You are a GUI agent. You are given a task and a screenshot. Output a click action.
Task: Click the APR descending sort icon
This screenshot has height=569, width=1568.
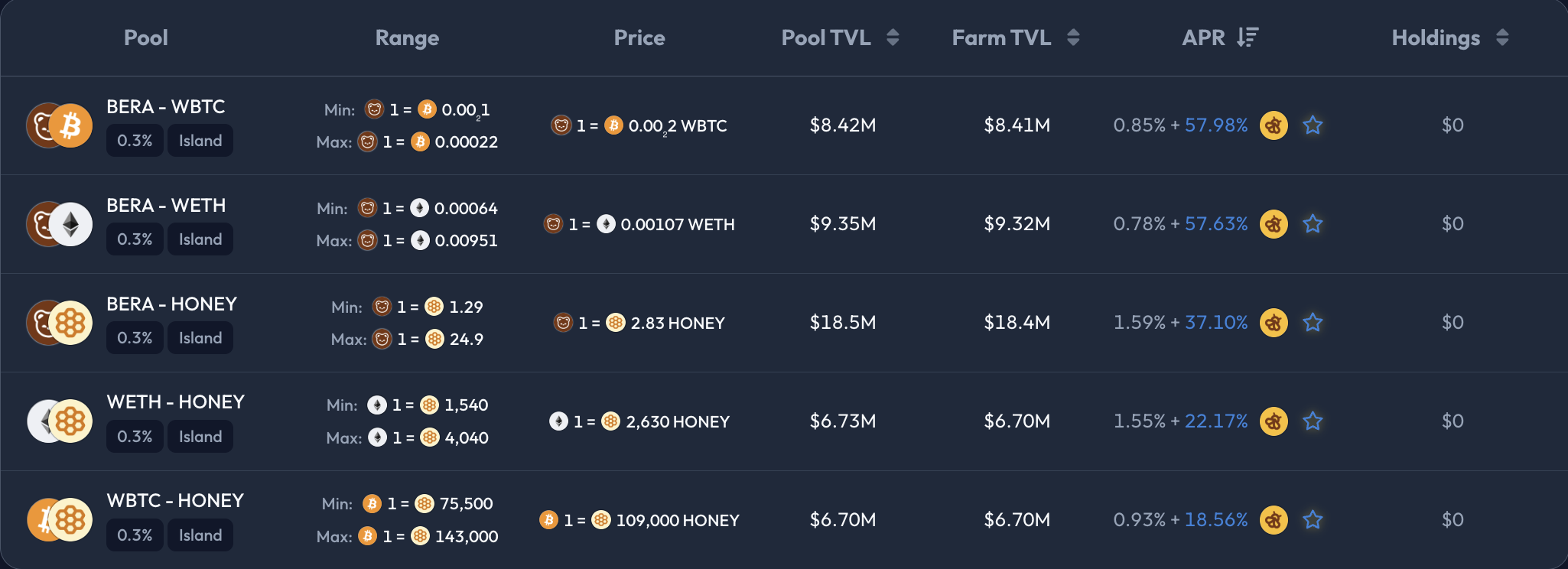1248,37
